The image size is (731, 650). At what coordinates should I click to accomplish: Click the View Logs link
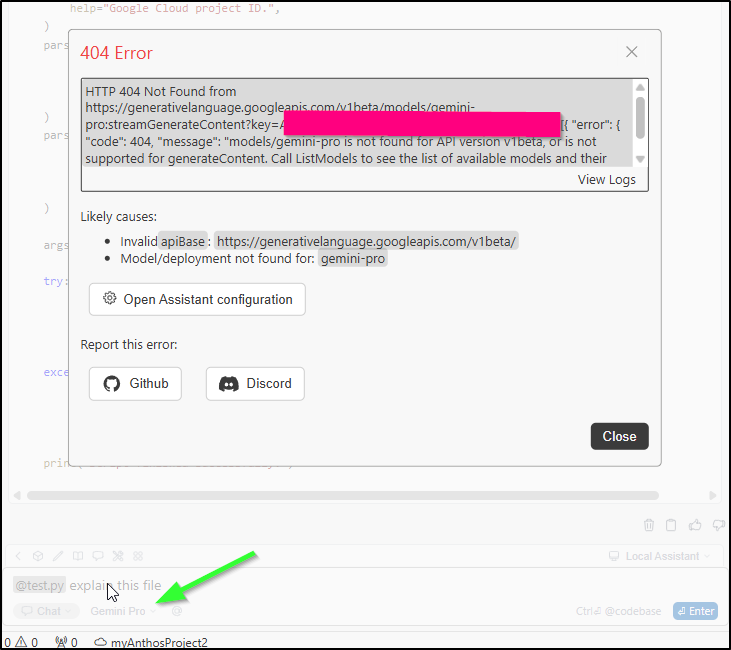[x=607, y=180]
